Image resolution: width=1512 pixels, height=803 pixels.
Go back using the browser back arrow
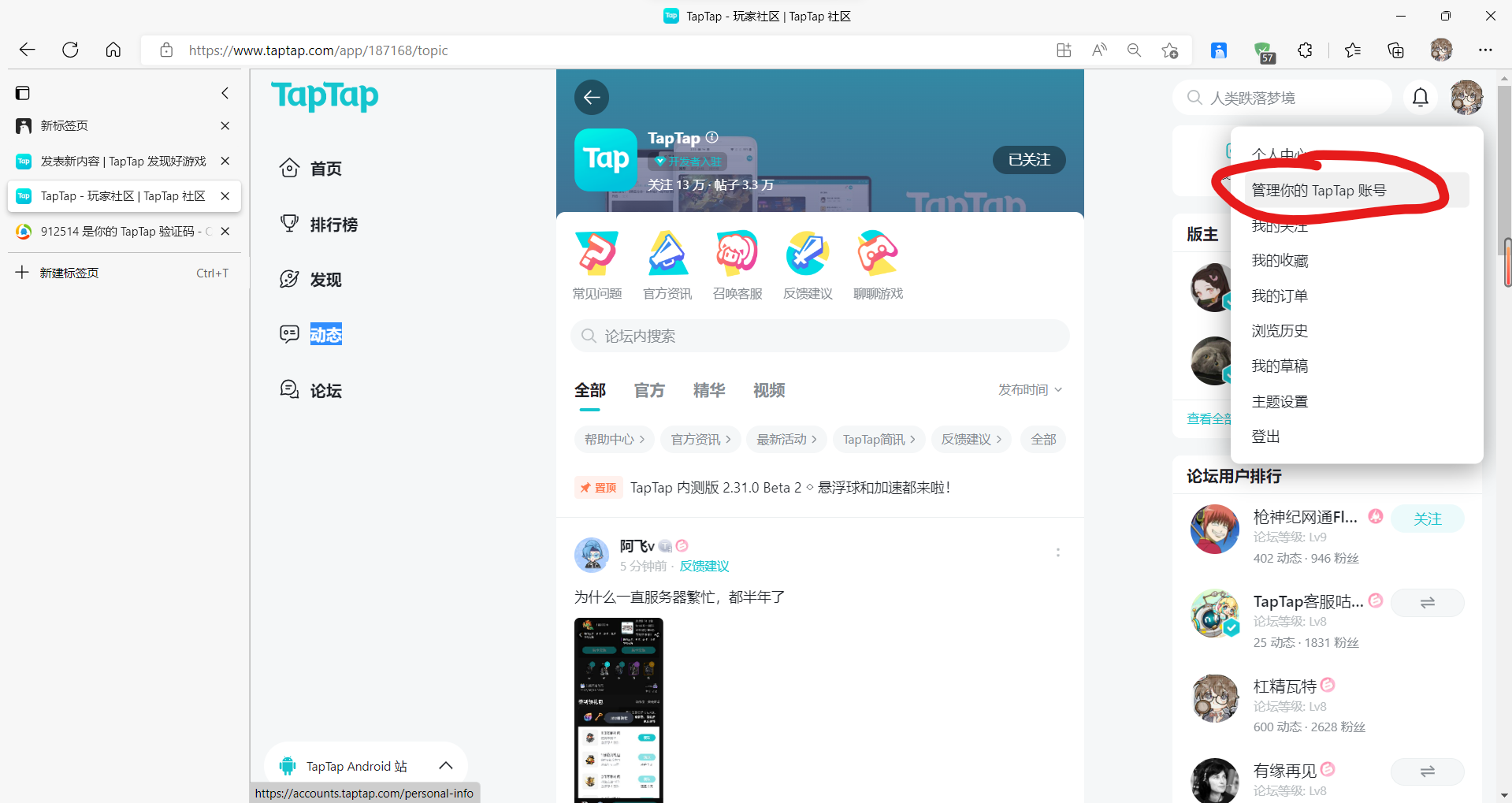pyautogui.click(x=28, y=50)
